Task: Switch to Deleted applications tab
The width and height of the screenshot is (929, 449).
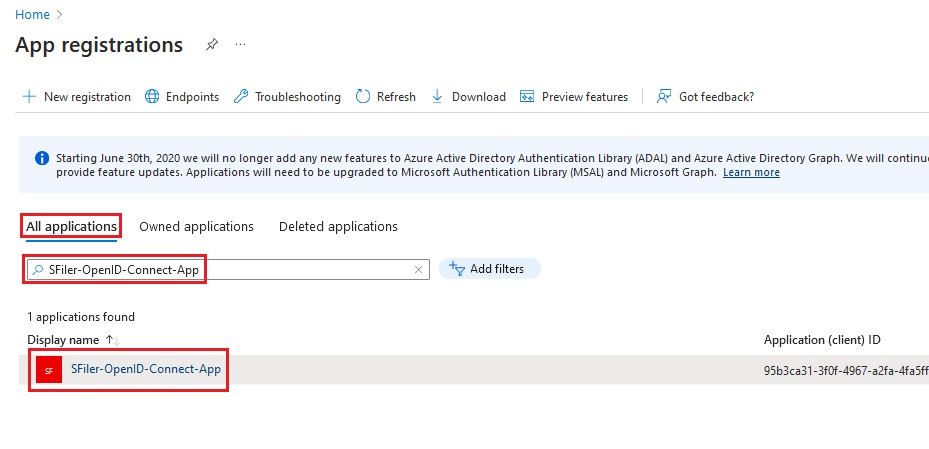Action: [x=338, y=226]
